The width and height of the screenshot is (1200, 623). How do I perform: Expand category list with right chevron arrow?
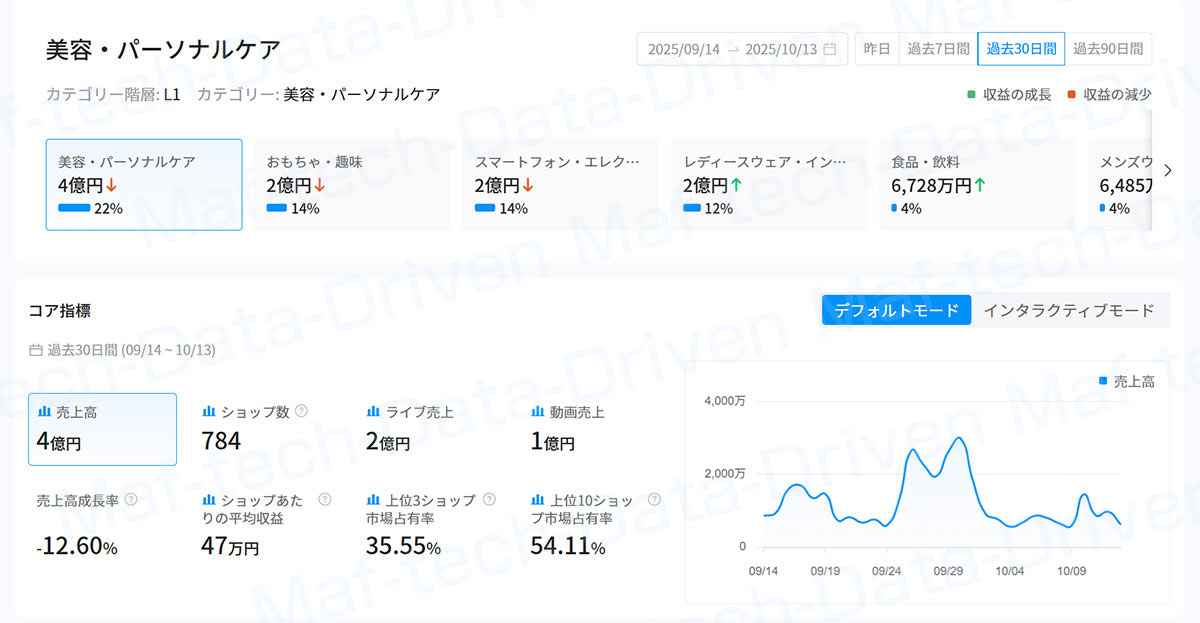pos(1167,170)
